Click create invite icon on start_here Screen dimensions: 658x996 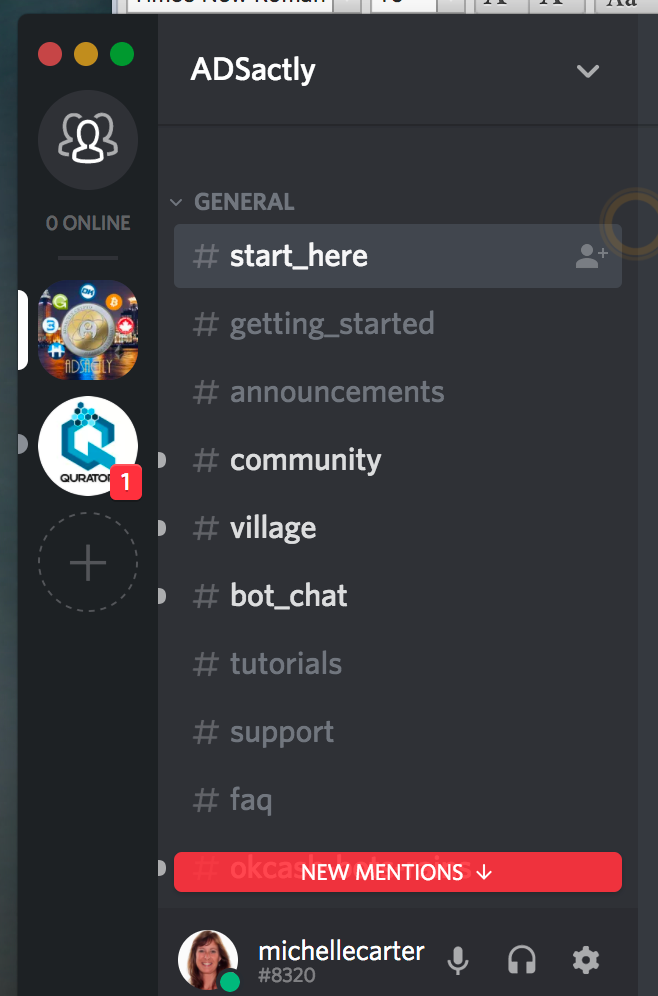(x=591, y=256)
